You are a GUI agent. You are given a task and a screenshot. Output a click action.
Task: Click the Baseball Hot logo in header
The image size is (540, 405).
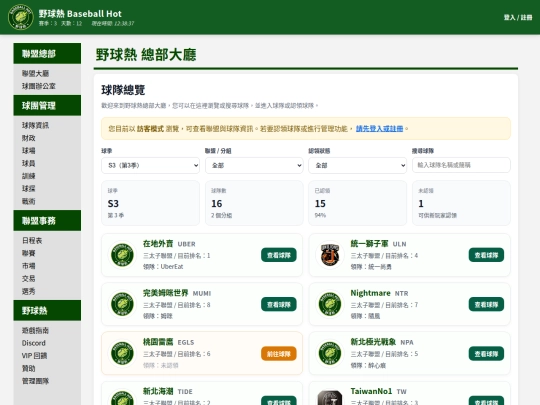[x=21, y=17]
